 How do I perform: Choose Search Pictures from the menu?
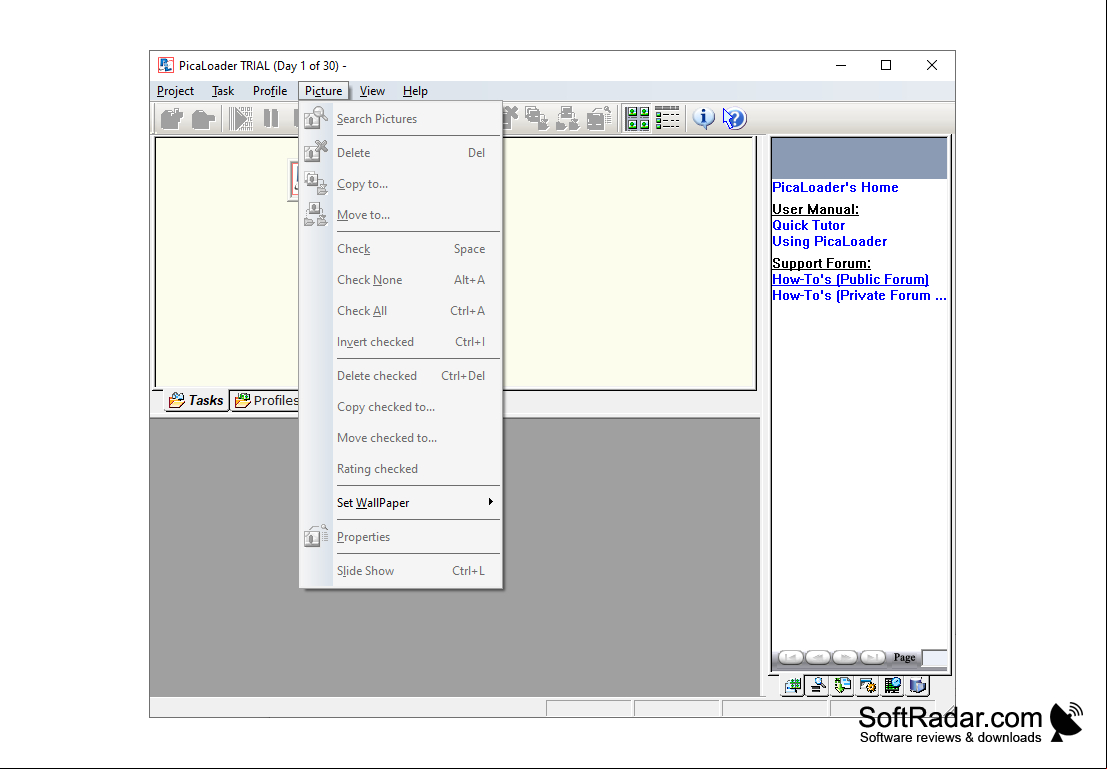401,119
